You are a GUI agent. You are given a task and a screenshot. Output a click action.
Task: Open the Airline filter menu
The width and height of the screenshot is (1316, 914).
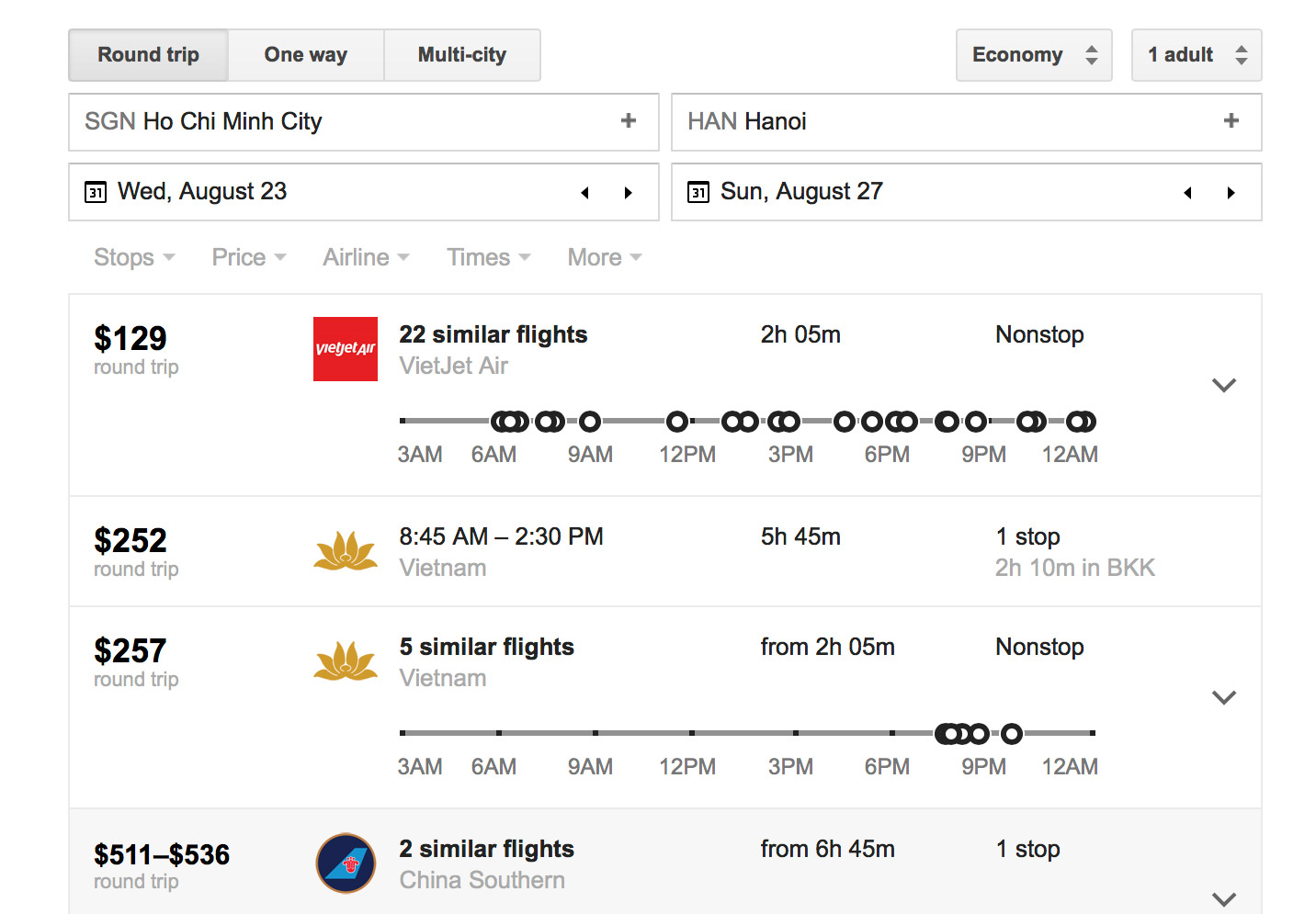point(366,257)
